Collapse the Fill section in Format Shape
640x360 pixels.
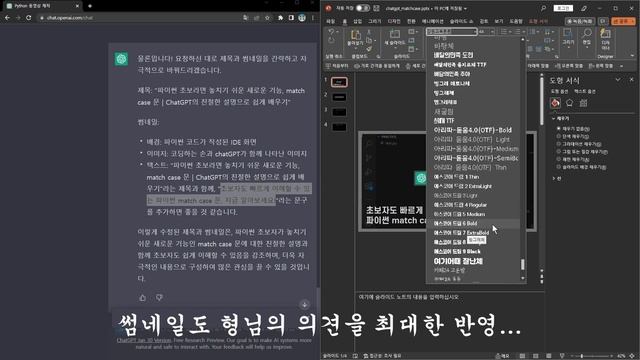(x=554, y=118)
